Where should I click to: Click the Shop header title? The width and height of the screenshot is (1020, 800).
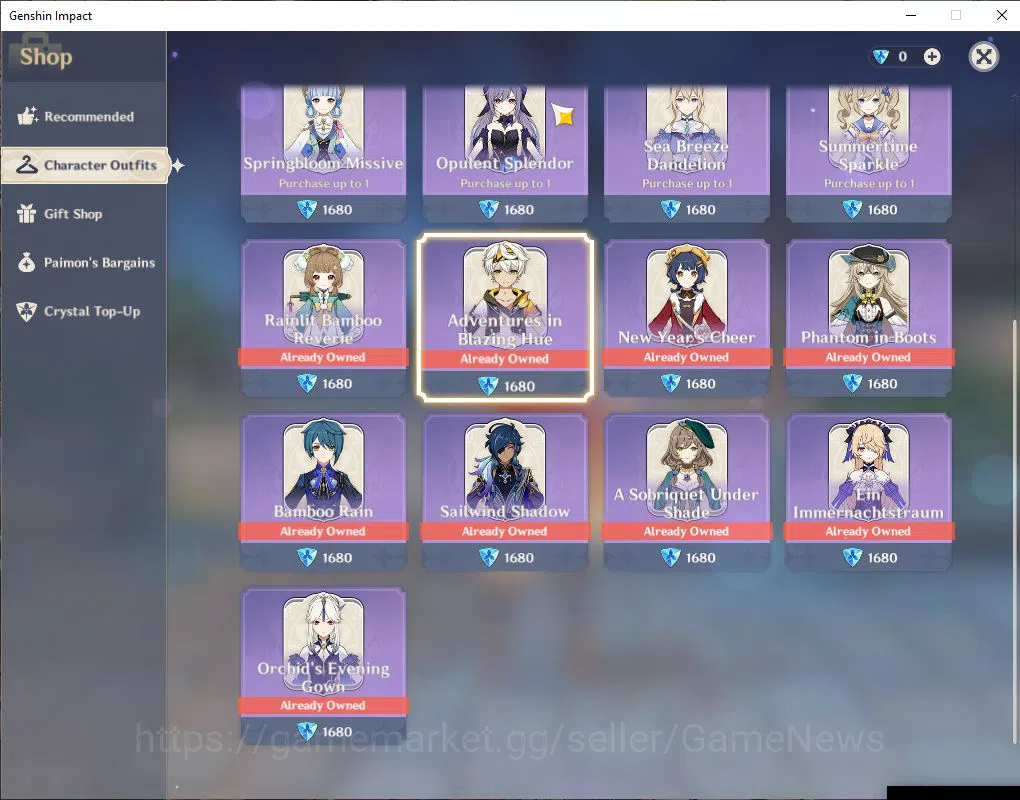tap(46, 57)
